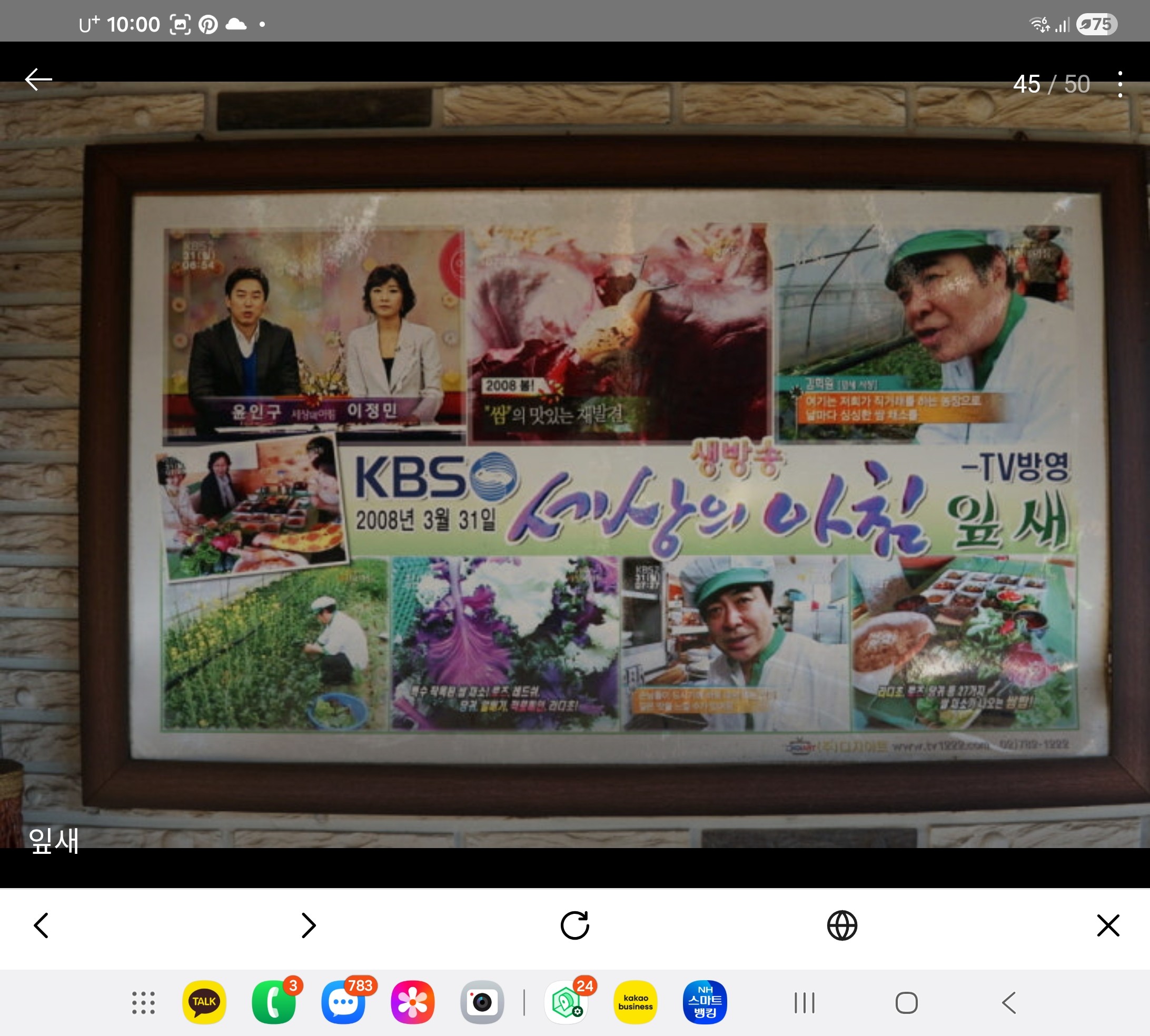Tap the cloud notification icon in status bar
Screen dimensions: 1150x1036
click(x=236, y=24)
